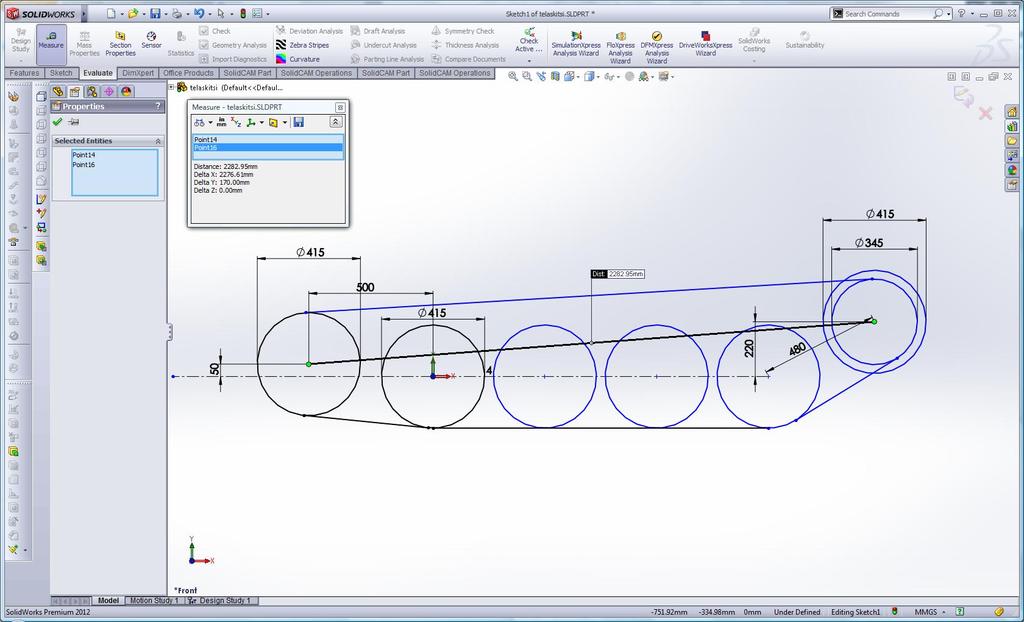Click the save icon in Measure dialog
Viewport: 1024px width, 622px height.
point(298,122)
